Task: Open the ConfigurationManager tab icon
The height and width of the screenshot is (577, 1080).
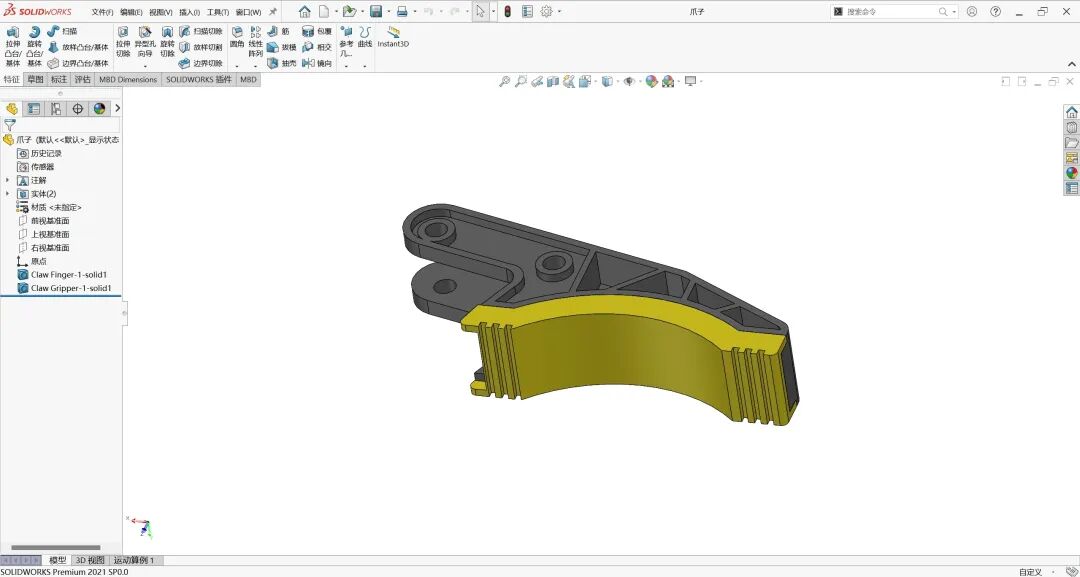Action: point(55,109)
